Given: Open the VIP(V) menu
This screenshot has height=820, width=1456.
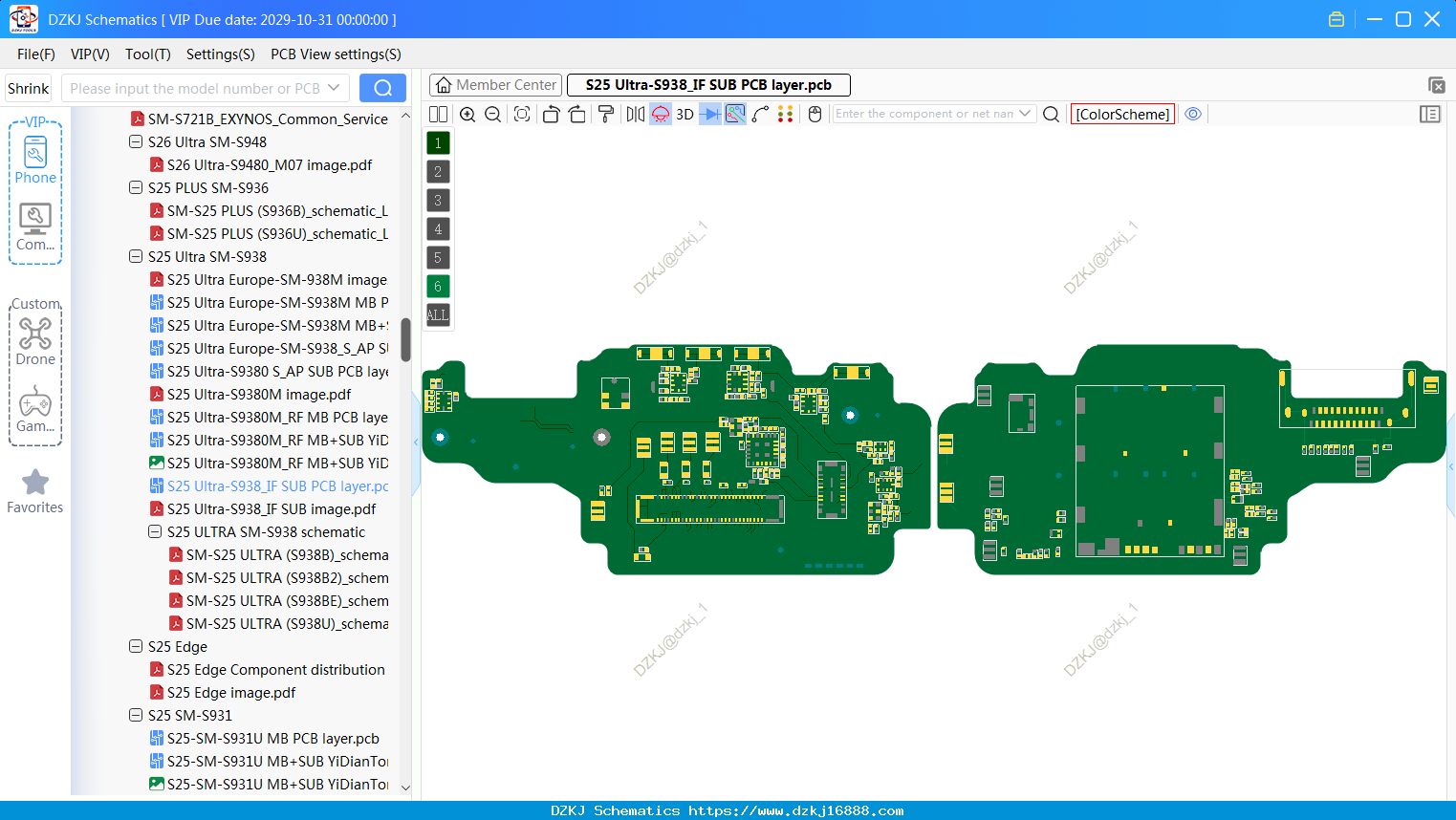Looking at the screenshot, I should click(x=90, y=54).
